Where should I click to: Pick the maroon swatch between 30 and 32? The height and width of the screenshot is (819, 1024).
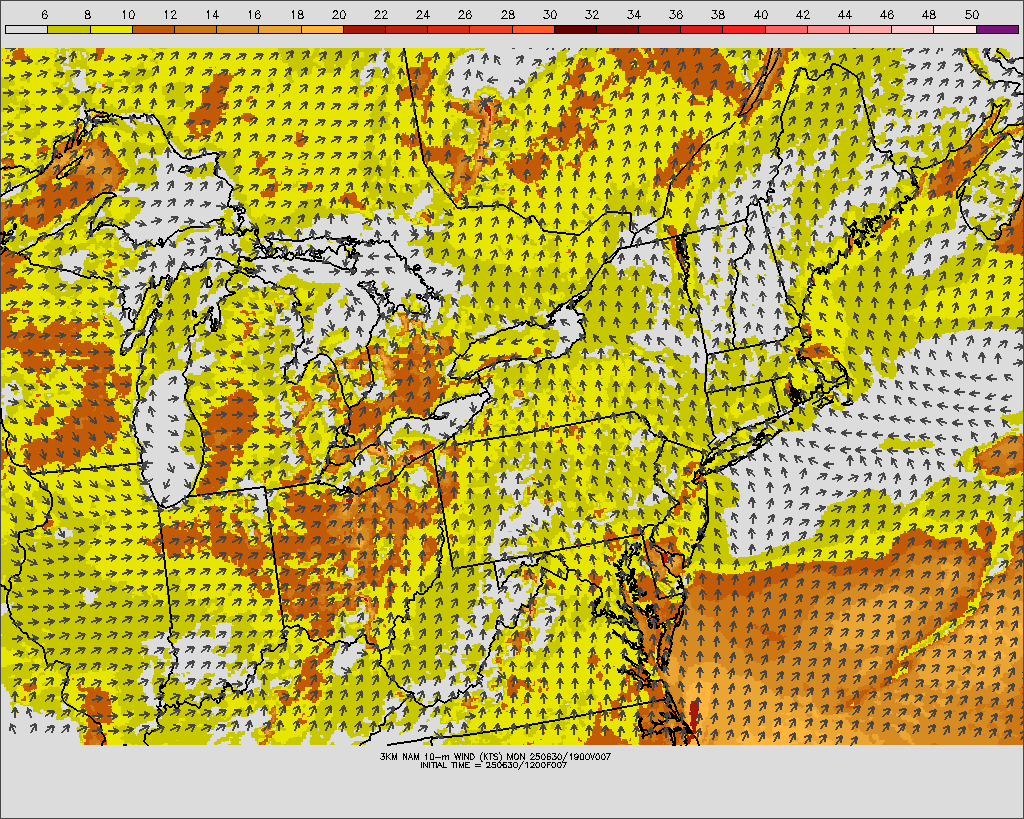tap(575, 29)
